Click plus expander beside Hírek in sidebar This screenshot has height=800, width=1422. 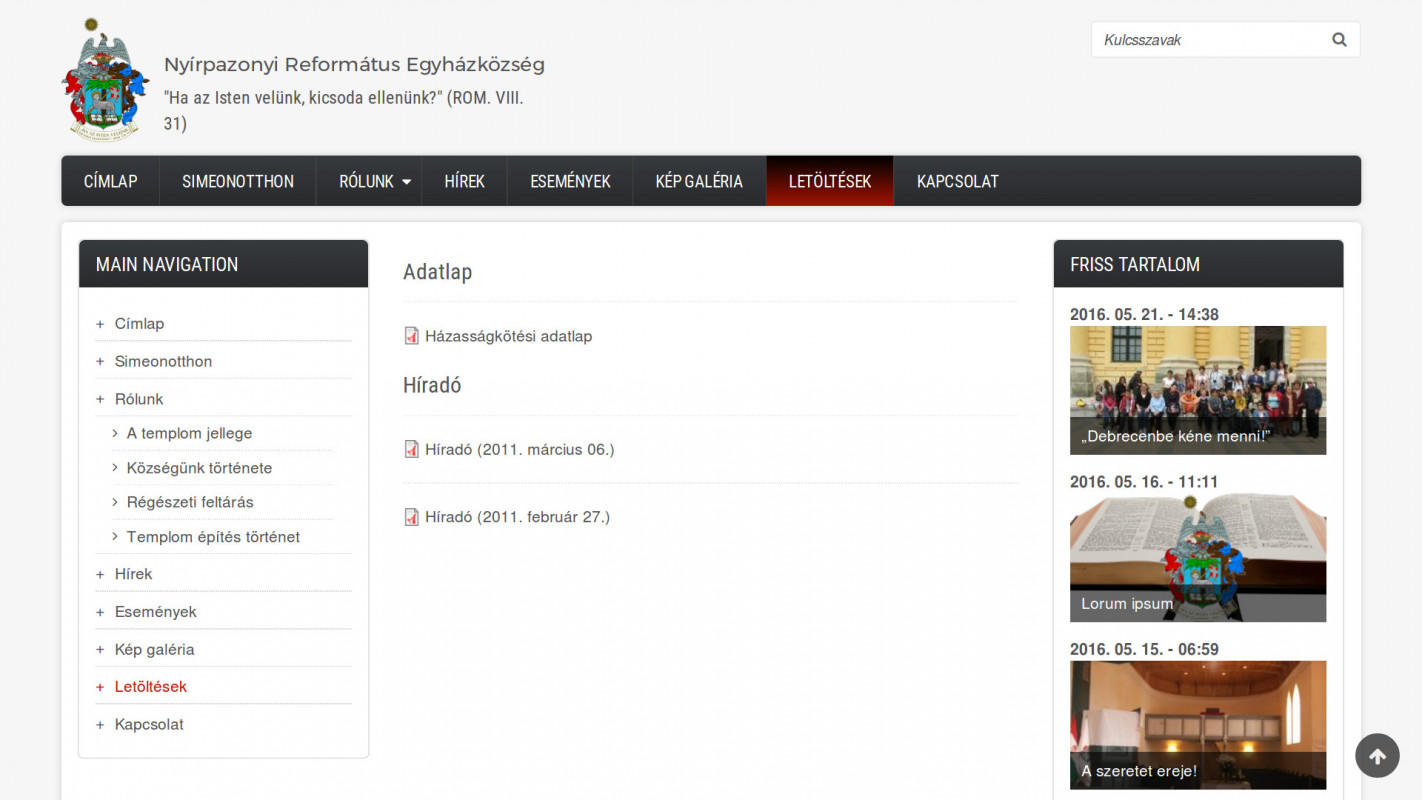coord(100,574)
